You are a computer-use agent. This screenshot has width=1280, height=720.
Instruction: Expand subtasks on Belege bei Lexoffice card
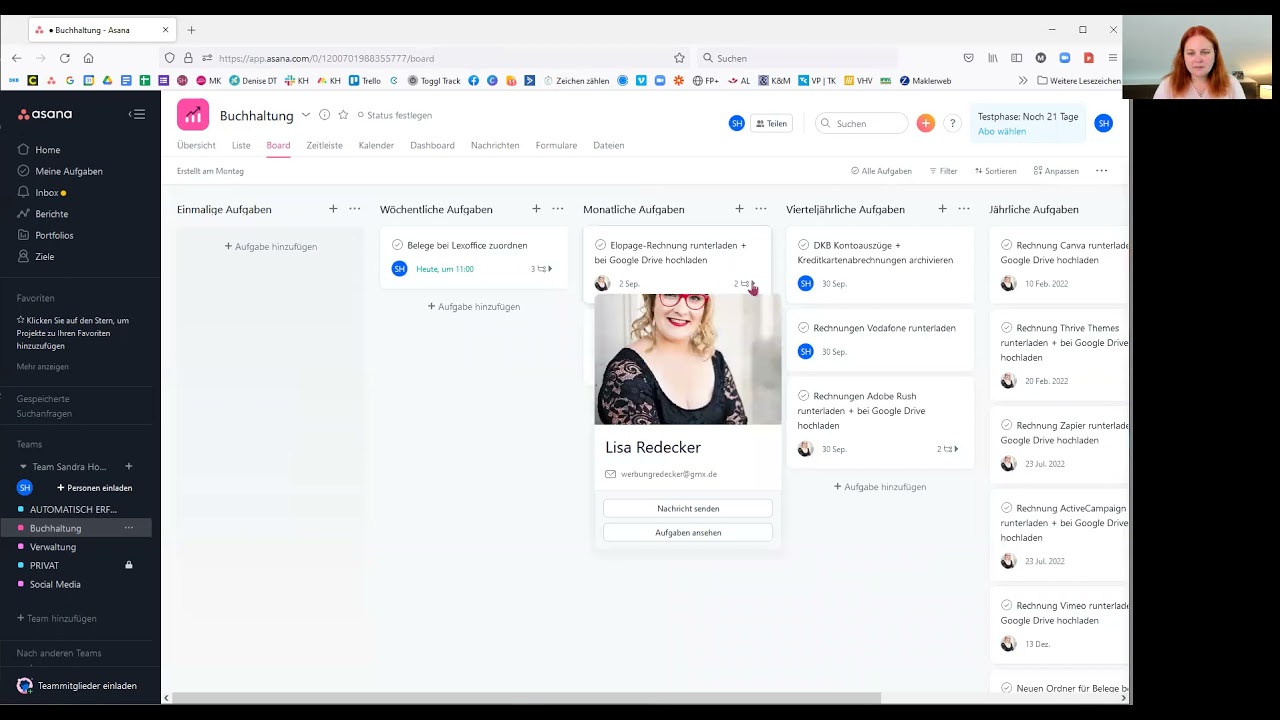coord(542,269)
